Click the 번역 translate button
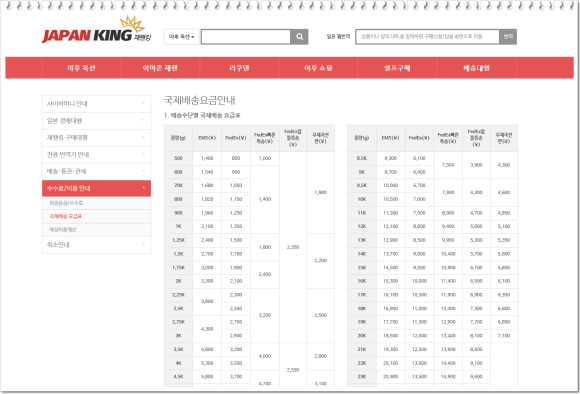This screenshot has width=580, height=394. (x=508, y=37)
